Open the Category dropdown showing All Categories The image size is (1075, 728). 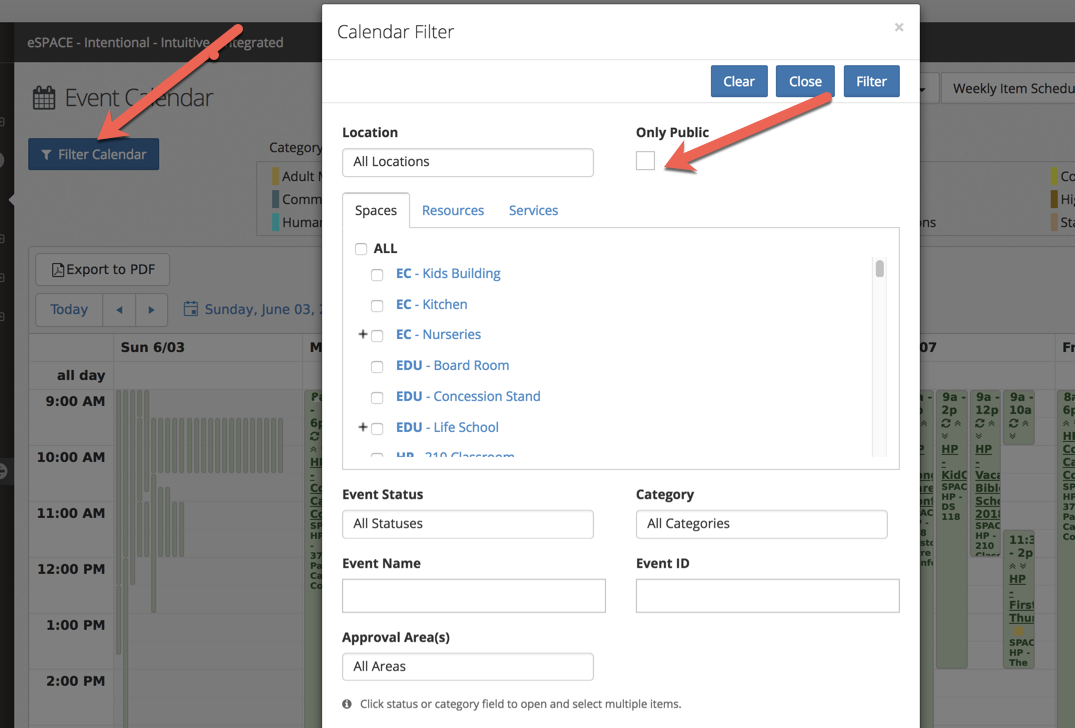[762, 524]
